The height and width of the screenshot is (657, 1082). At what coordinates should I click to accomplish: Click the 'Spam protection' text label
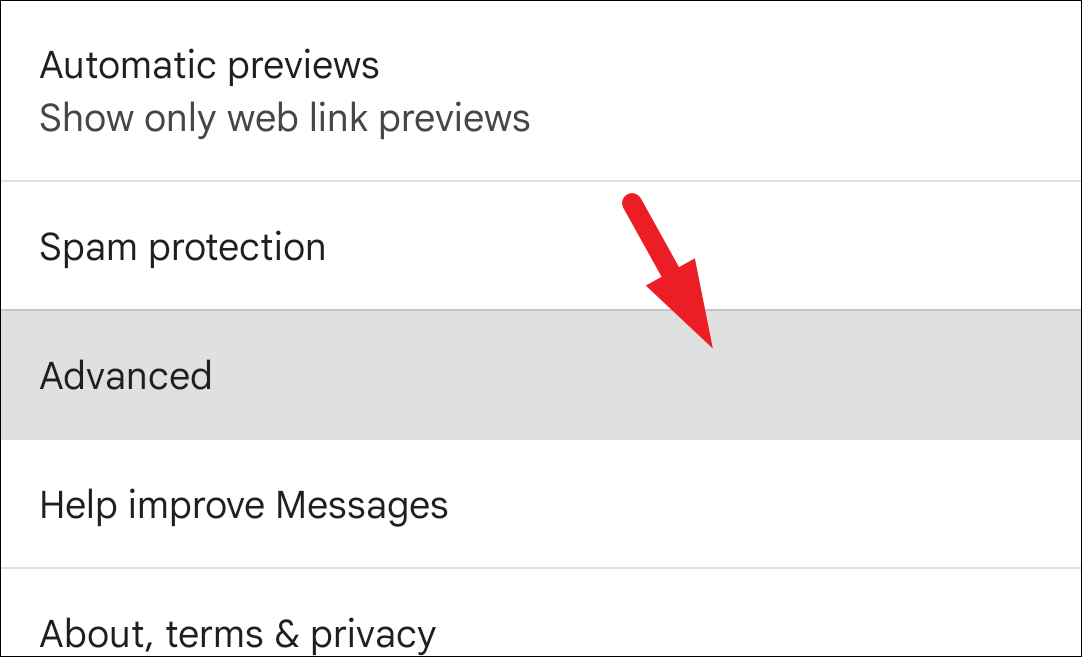[x=182, y=247]
